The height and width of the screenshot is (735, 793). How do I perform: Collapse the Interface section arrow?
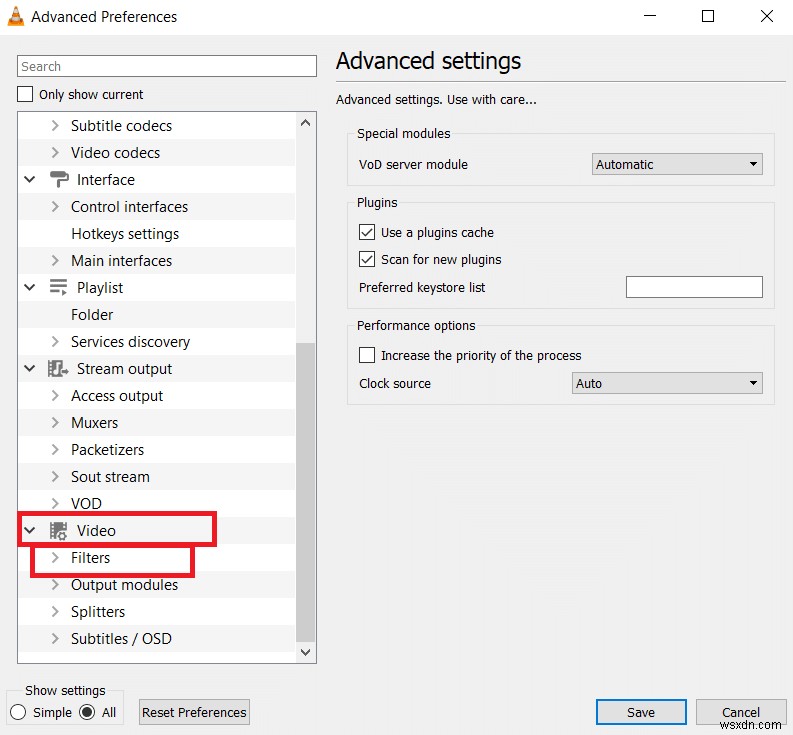(x=30, y=180)
